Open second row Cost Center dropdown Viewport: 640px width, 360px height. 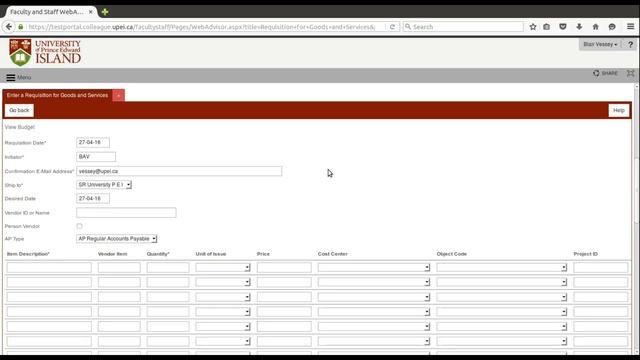coord(374,282)
